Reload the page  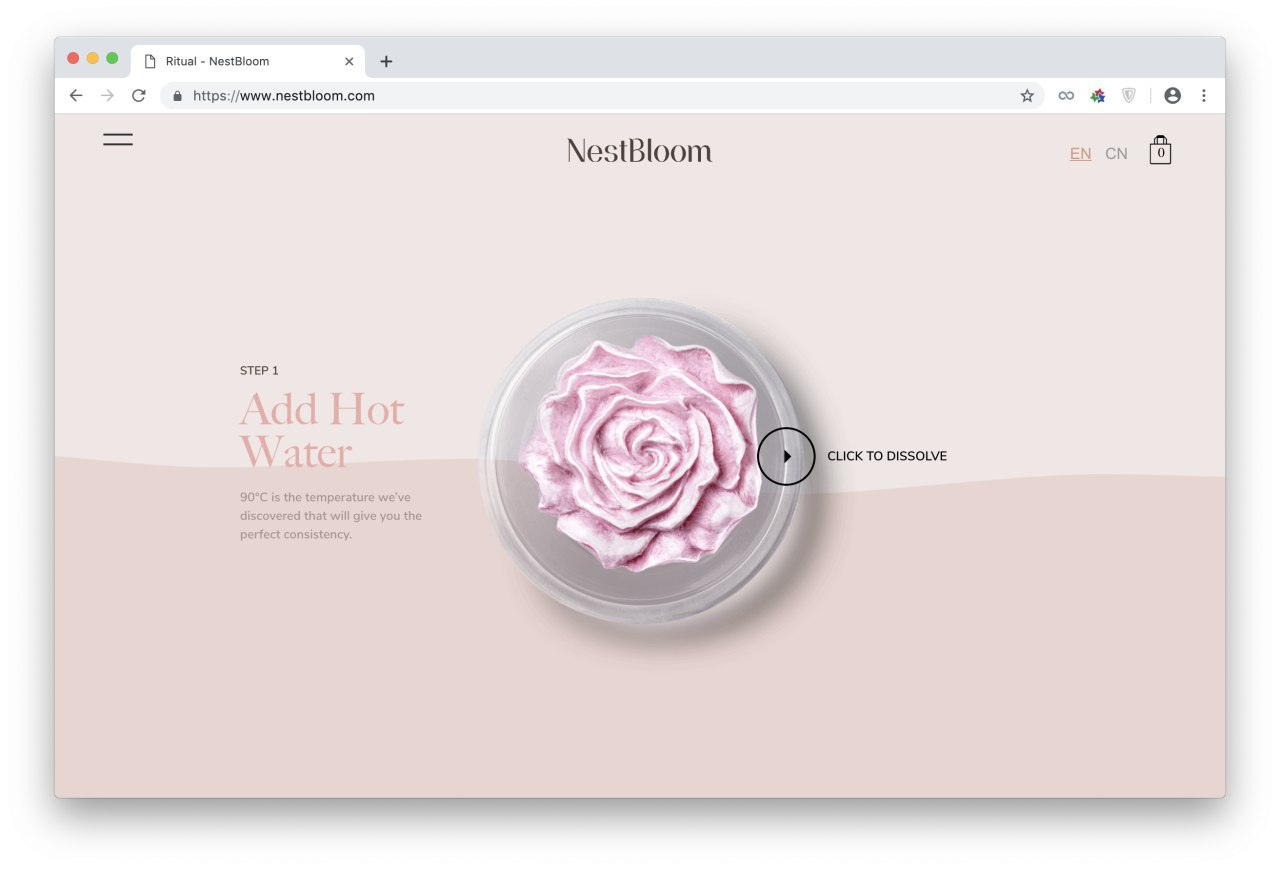[139, 96]
